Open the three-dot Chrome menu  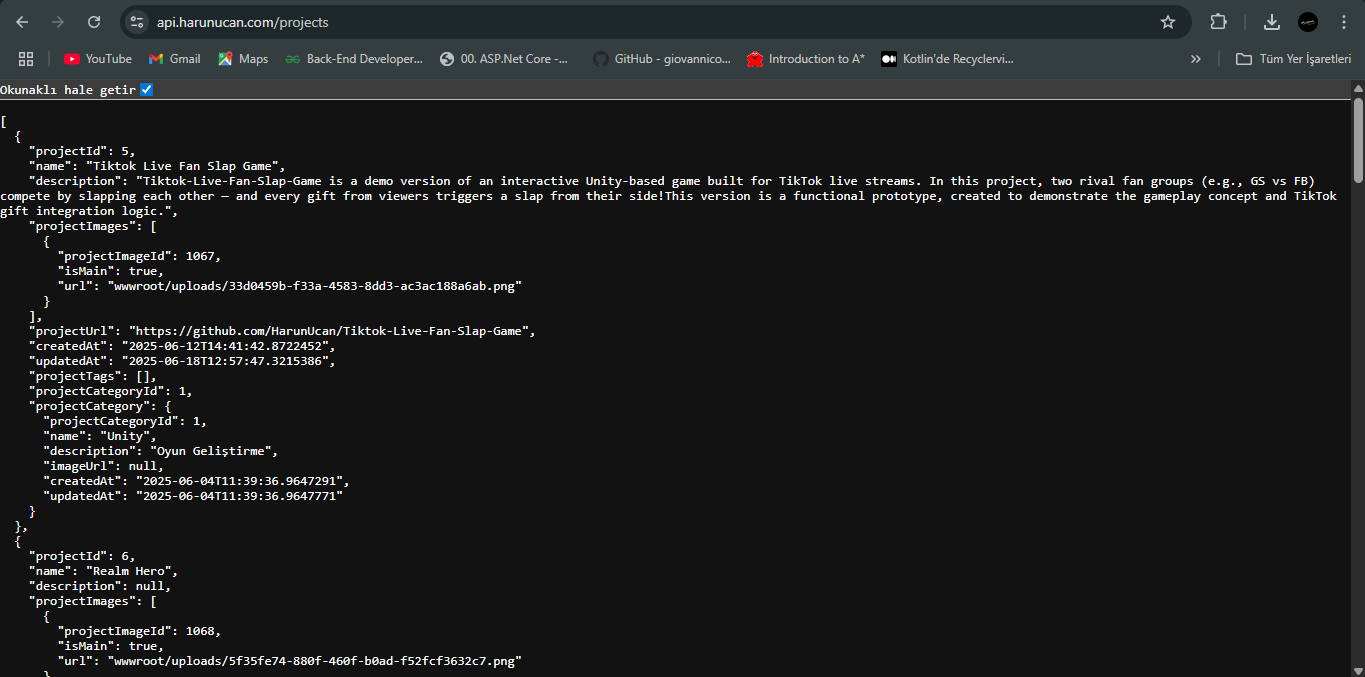(x=1344, y=21)
